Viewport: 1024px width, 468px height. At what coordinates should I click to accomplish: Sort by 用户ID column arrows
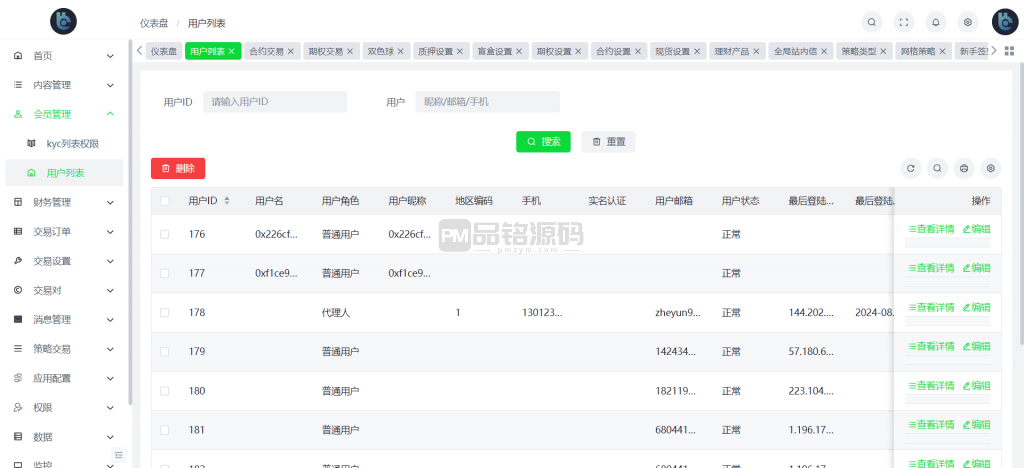227,201
